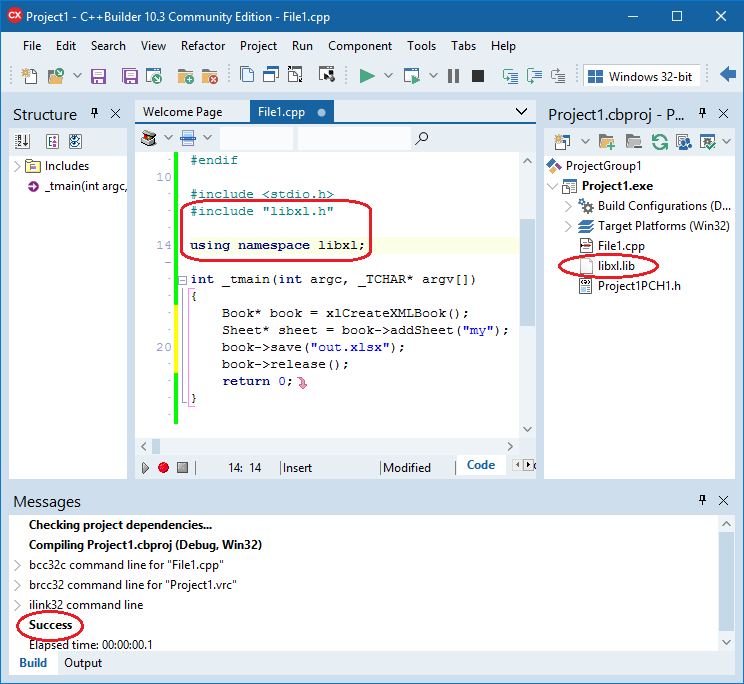The image size is (744, 684).
Task: Click the macro record red button
Action: click(x=164, y=468)
